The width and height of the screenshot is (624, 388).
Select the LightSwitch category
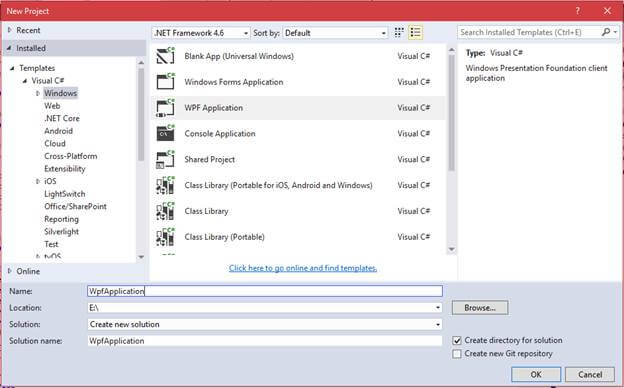point(64,194)
